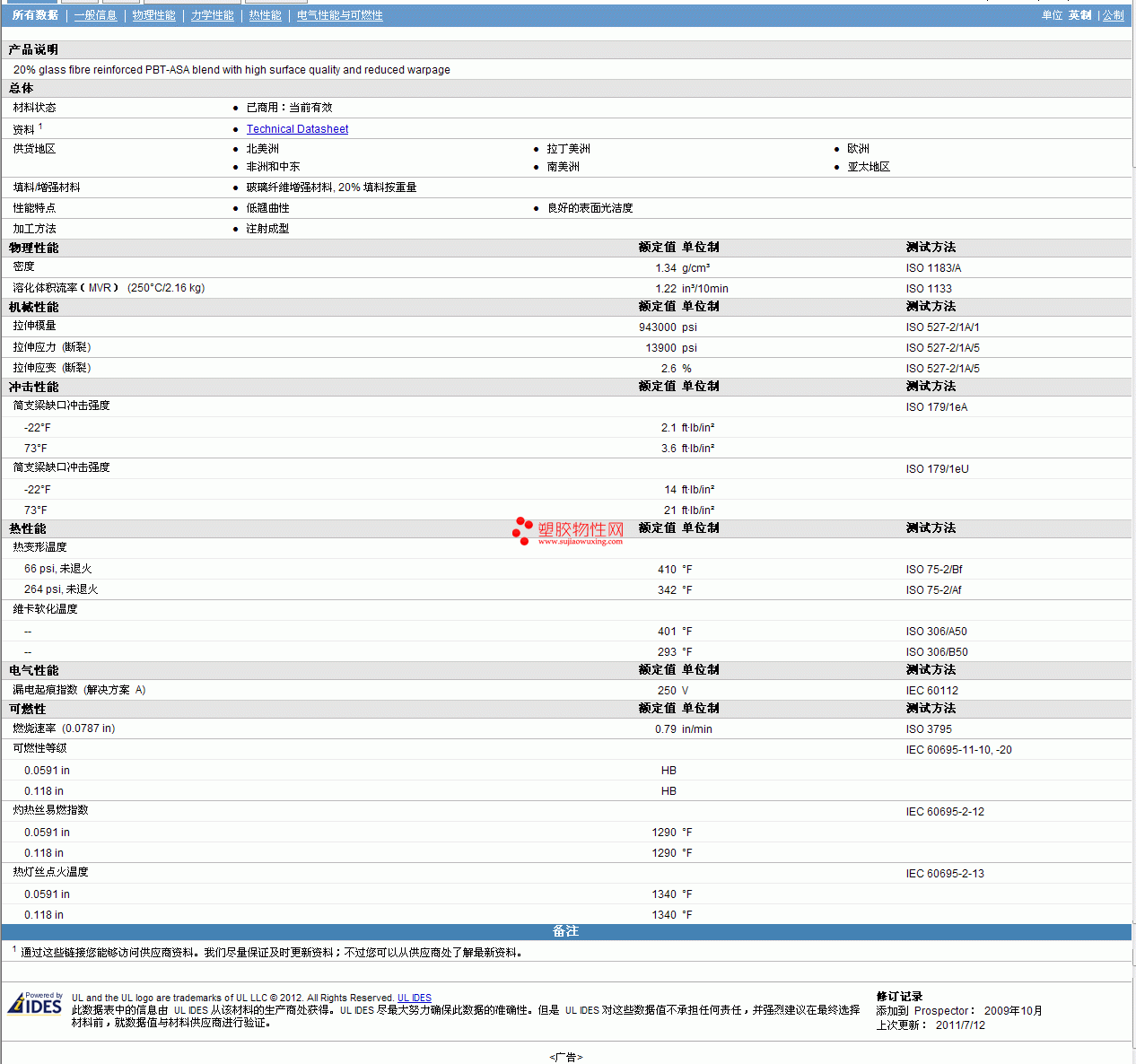This screenshot has width=1136, height=1064.
Task: Click the ISO 527-2/1A/1 test method
Action: tap(942, 327)
